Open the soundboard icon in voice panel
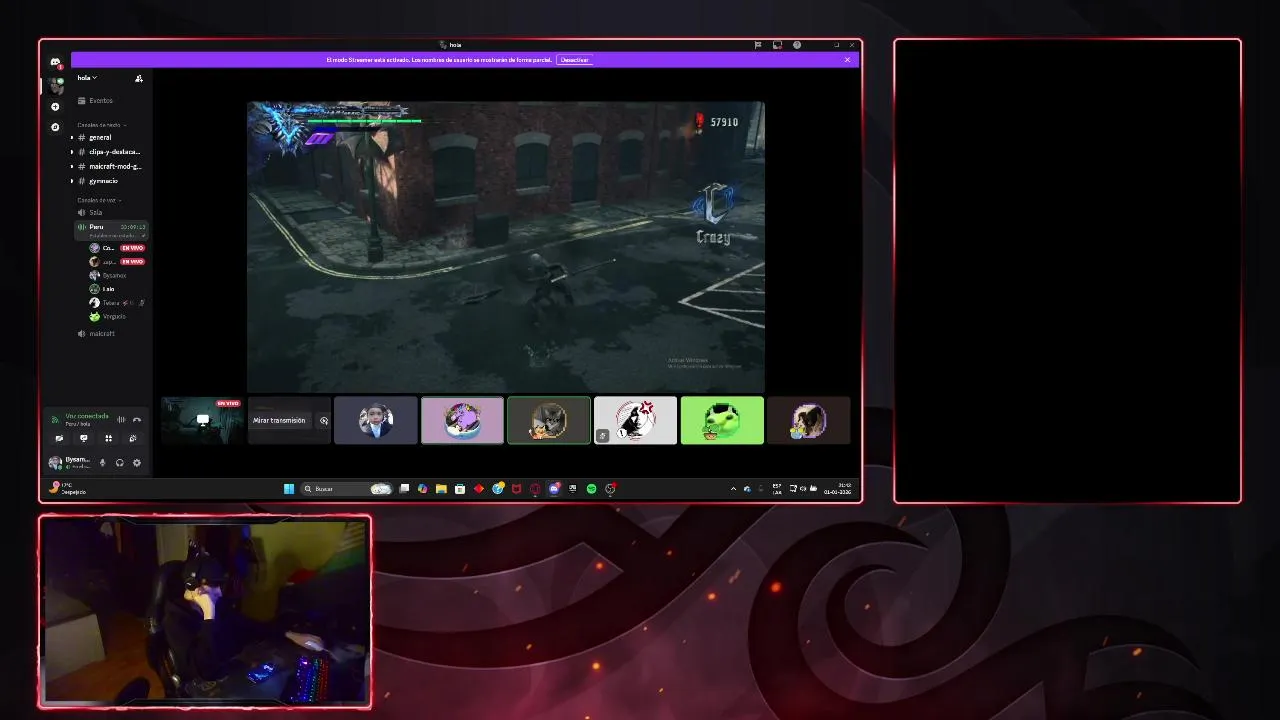The height and width of the screenshot is (720, 1280). click(133, 438)
